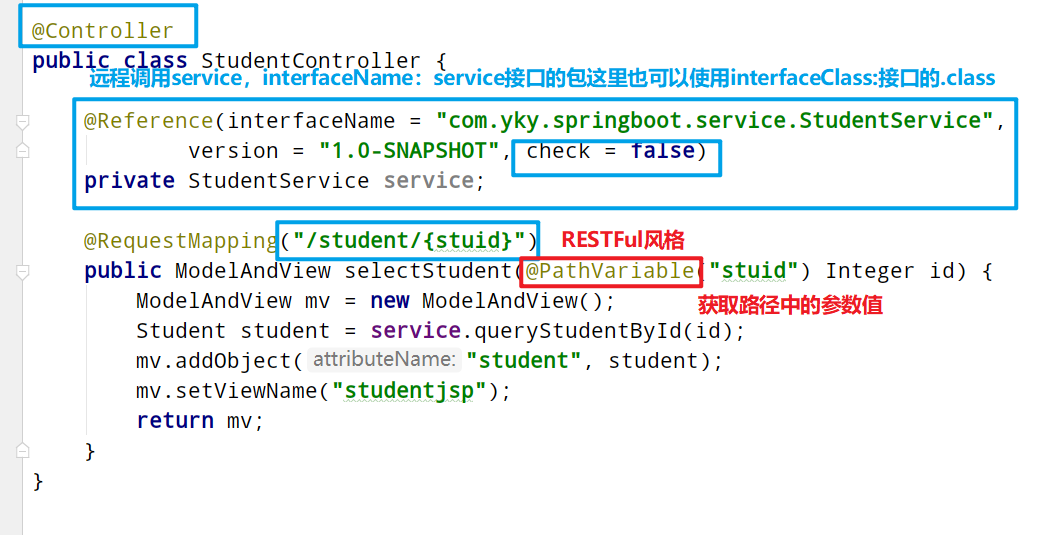Click the interfaceName attribute keyword
1043x535 pixels.
311,120
